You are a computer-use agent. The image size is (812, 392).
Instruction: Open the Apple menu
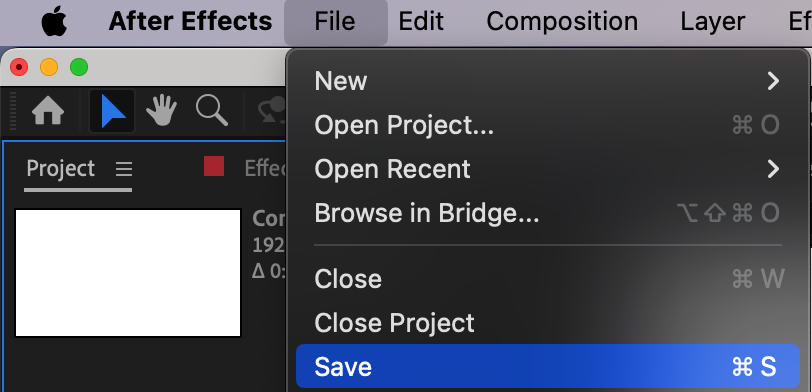[x=54, y=22]
